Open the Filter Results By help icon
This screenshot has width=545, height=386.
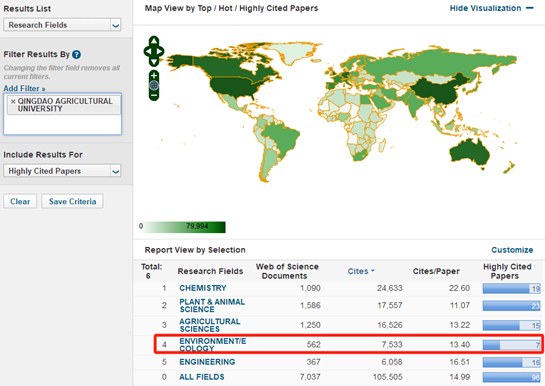click(76, 55)
